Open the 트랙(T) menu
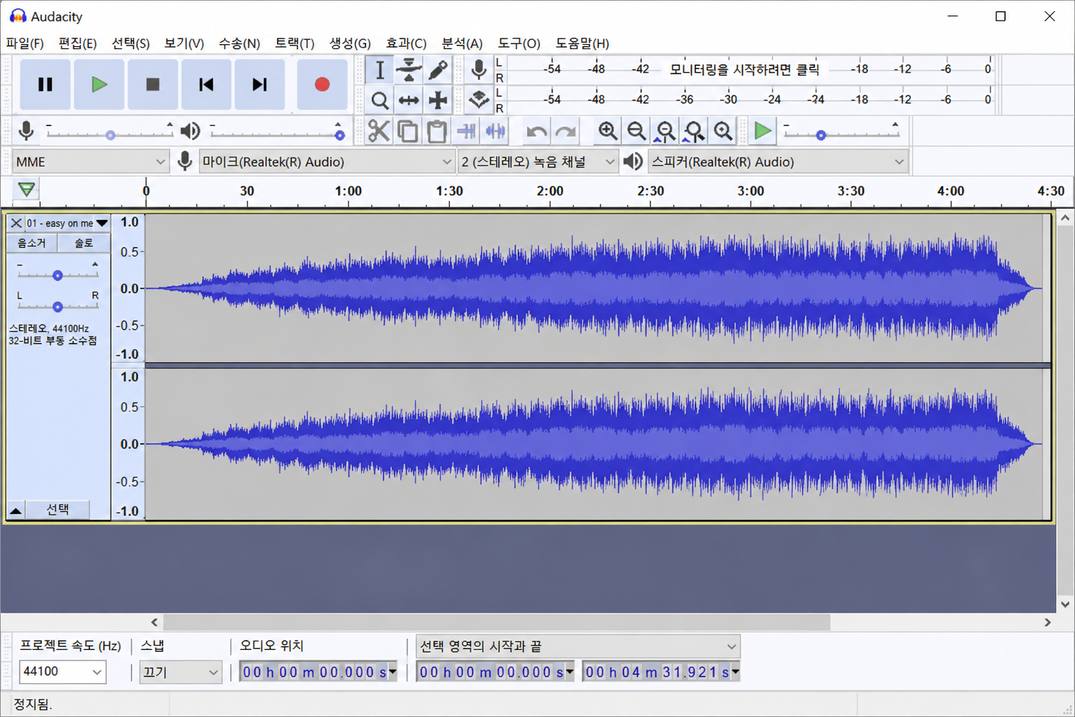The image size is (1075, 717). (x=294, y=43)
